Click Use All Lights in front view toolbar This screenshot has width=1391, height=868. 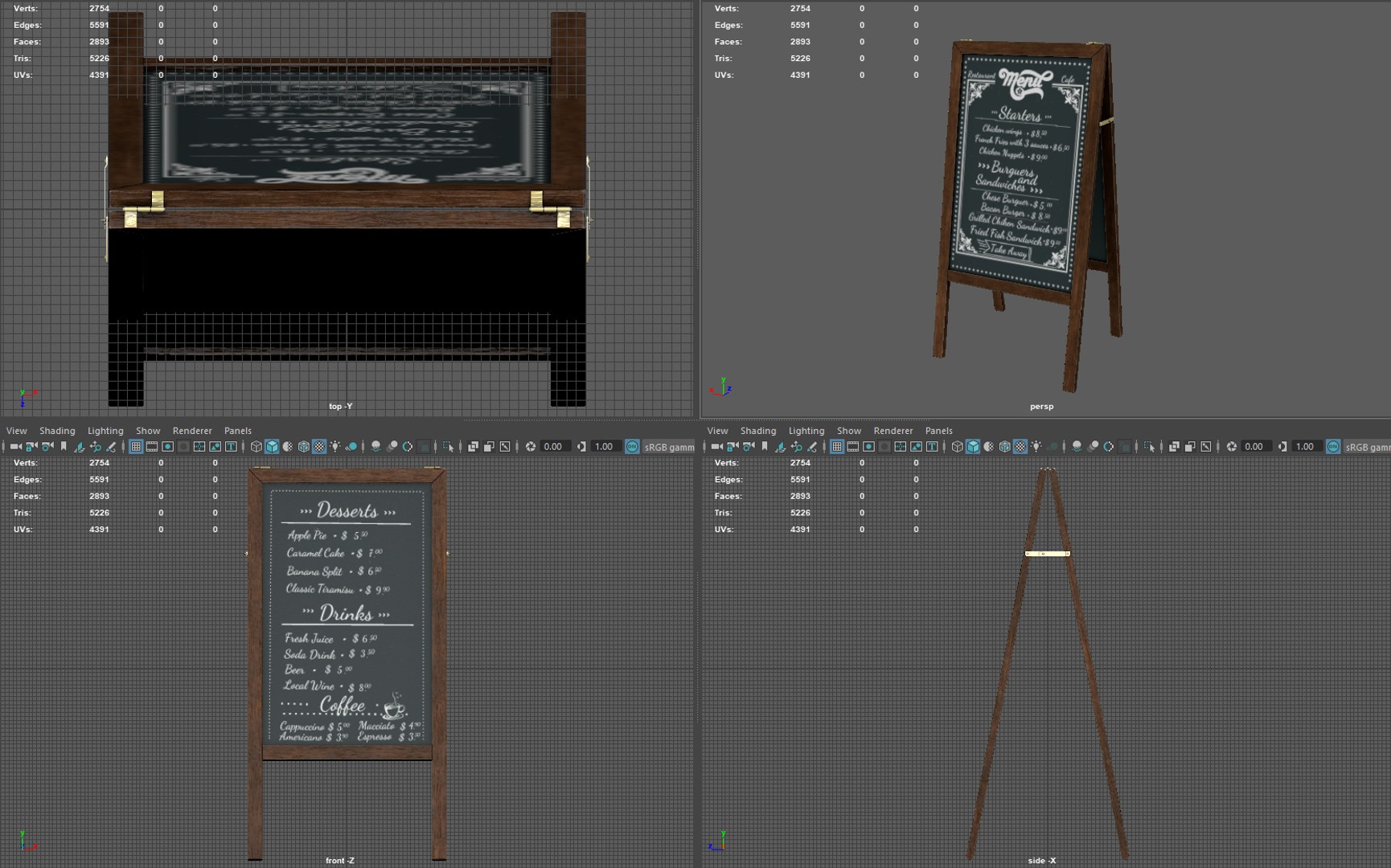pos(334,447)
